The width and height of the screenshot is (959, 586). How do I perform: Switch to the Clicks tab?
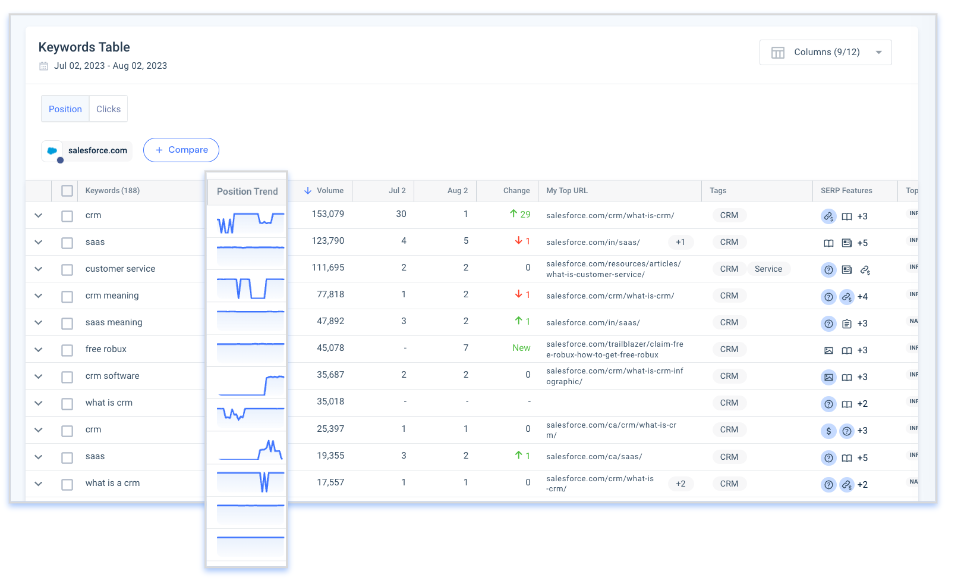coord(108,109)
